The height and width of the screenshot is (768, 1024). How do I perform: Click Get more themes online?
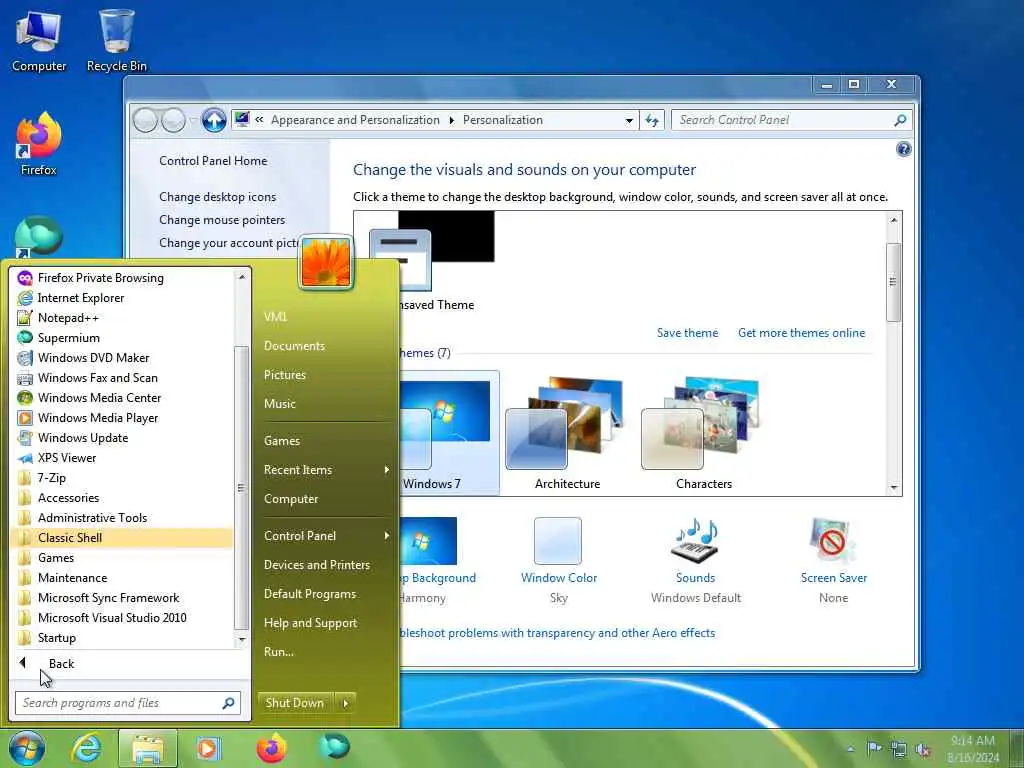[x=801, y=333]
